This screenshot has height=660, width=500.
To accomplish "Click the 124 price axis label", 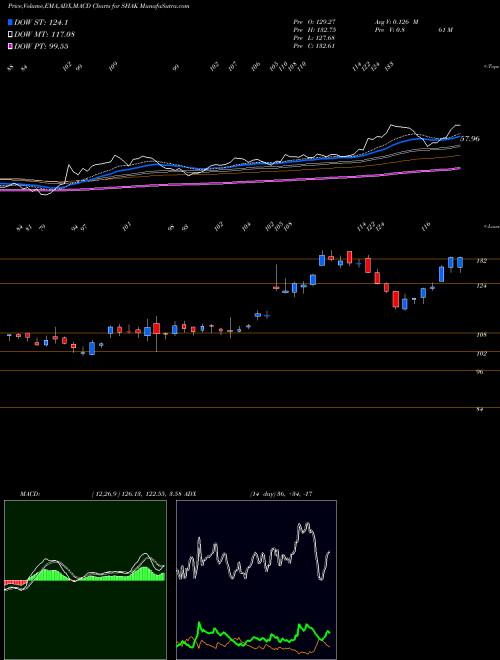I will 481,286.
